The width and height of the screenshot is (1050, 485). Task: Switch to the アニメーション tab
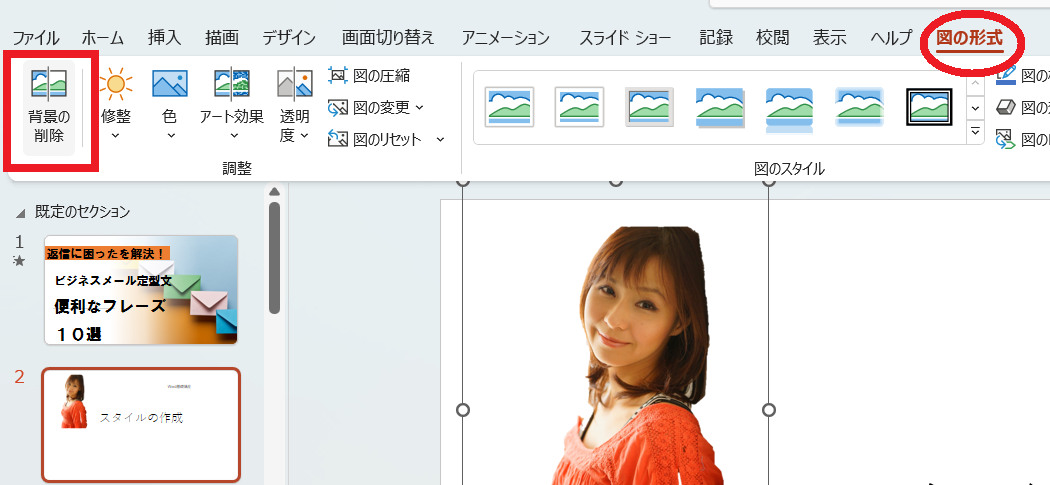[506, 38]
